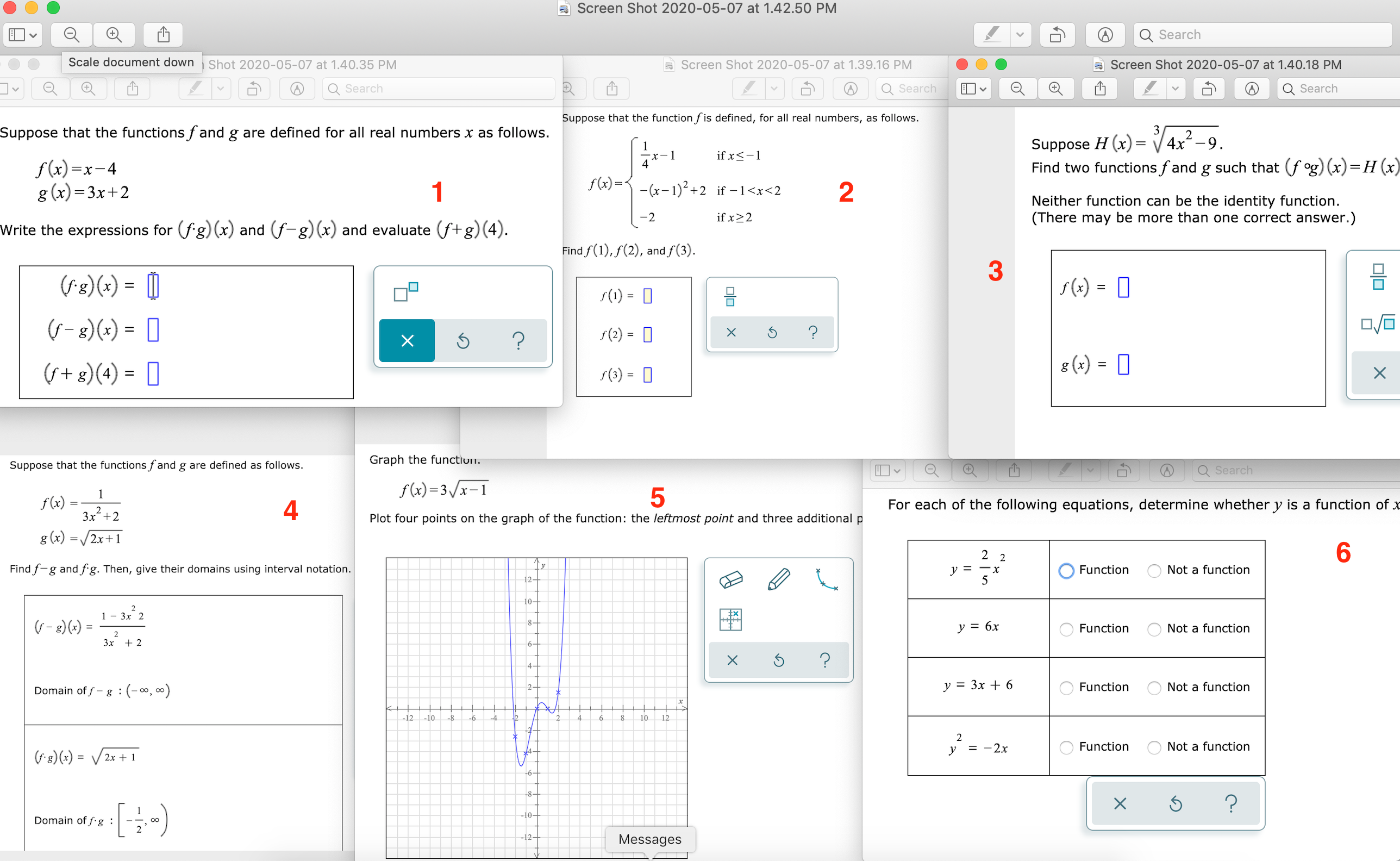
Task: Click zoom out in top Preview toolbar
Action: coord(71,35)
